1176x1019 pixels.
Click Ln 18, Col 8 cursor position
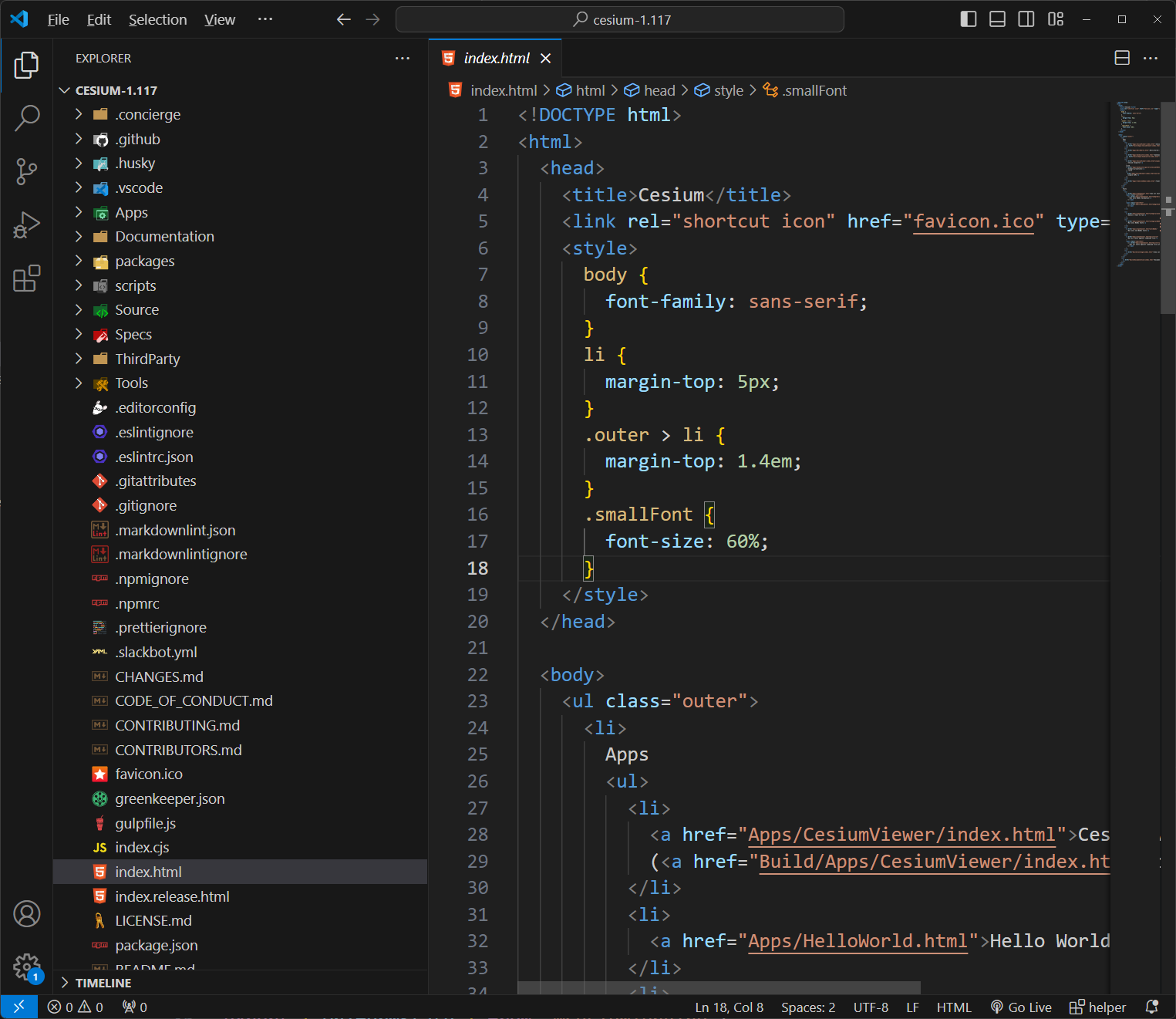pos(729,1007)
